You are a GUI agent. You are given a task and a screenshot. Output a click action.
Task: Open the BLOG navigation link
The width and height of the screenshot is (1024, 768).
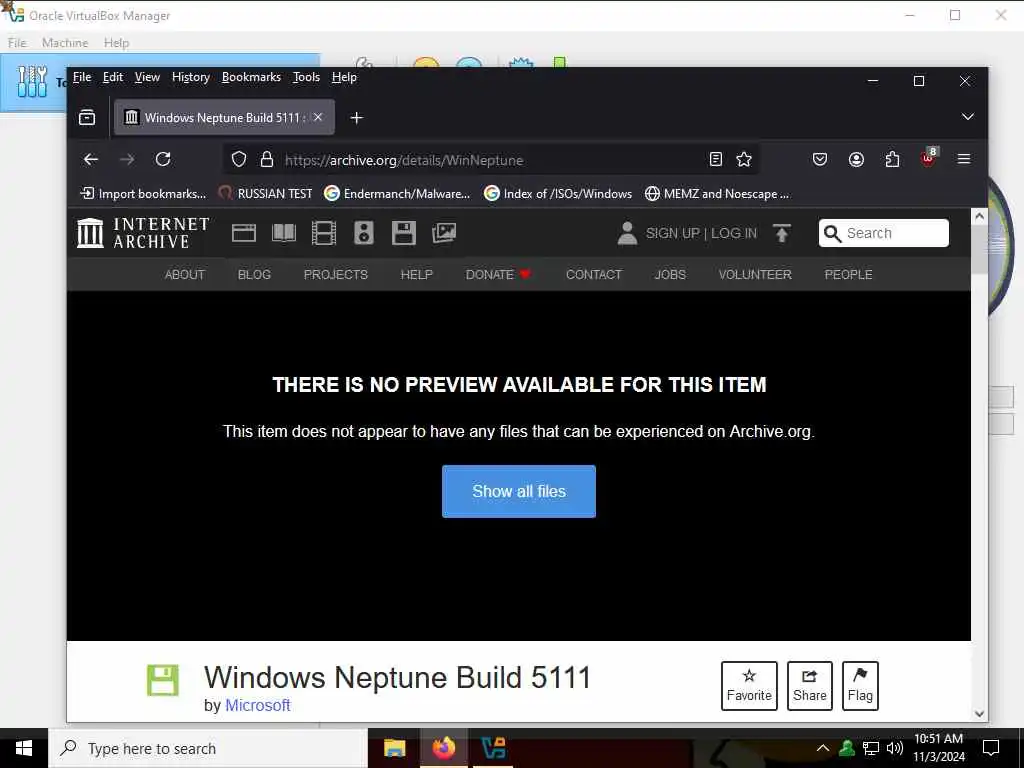[x=254, y=274]
